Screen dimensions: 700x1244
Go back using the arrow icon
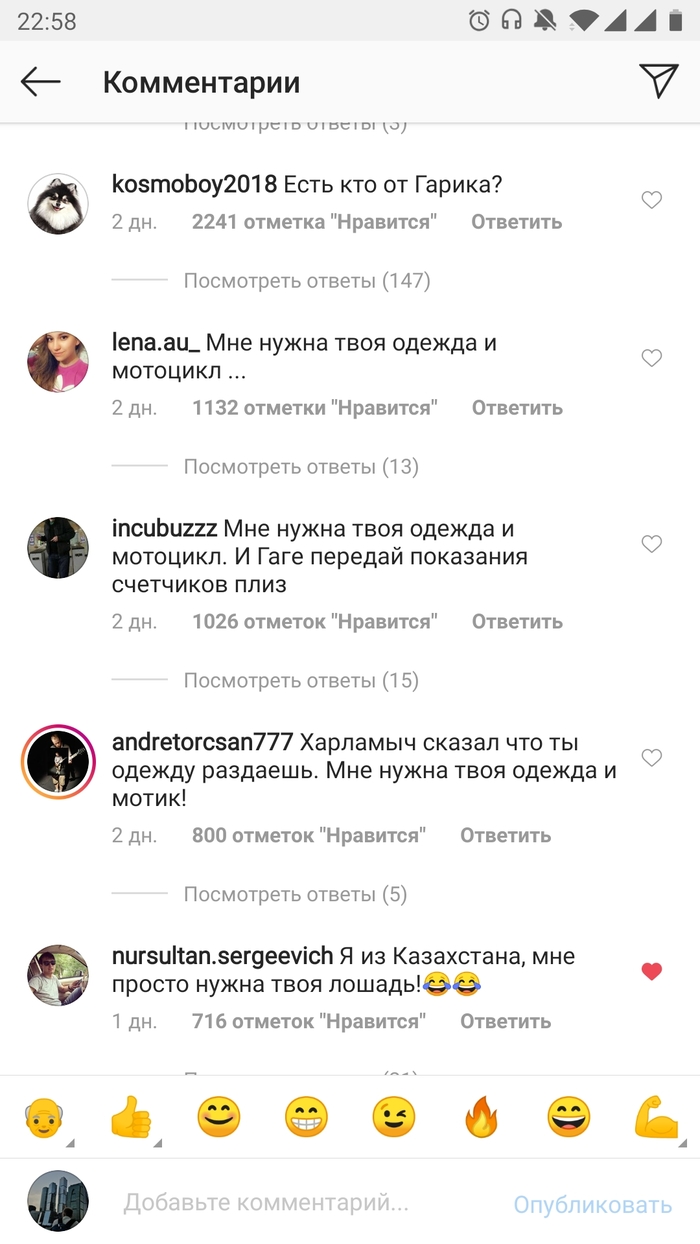coord(41,82)
